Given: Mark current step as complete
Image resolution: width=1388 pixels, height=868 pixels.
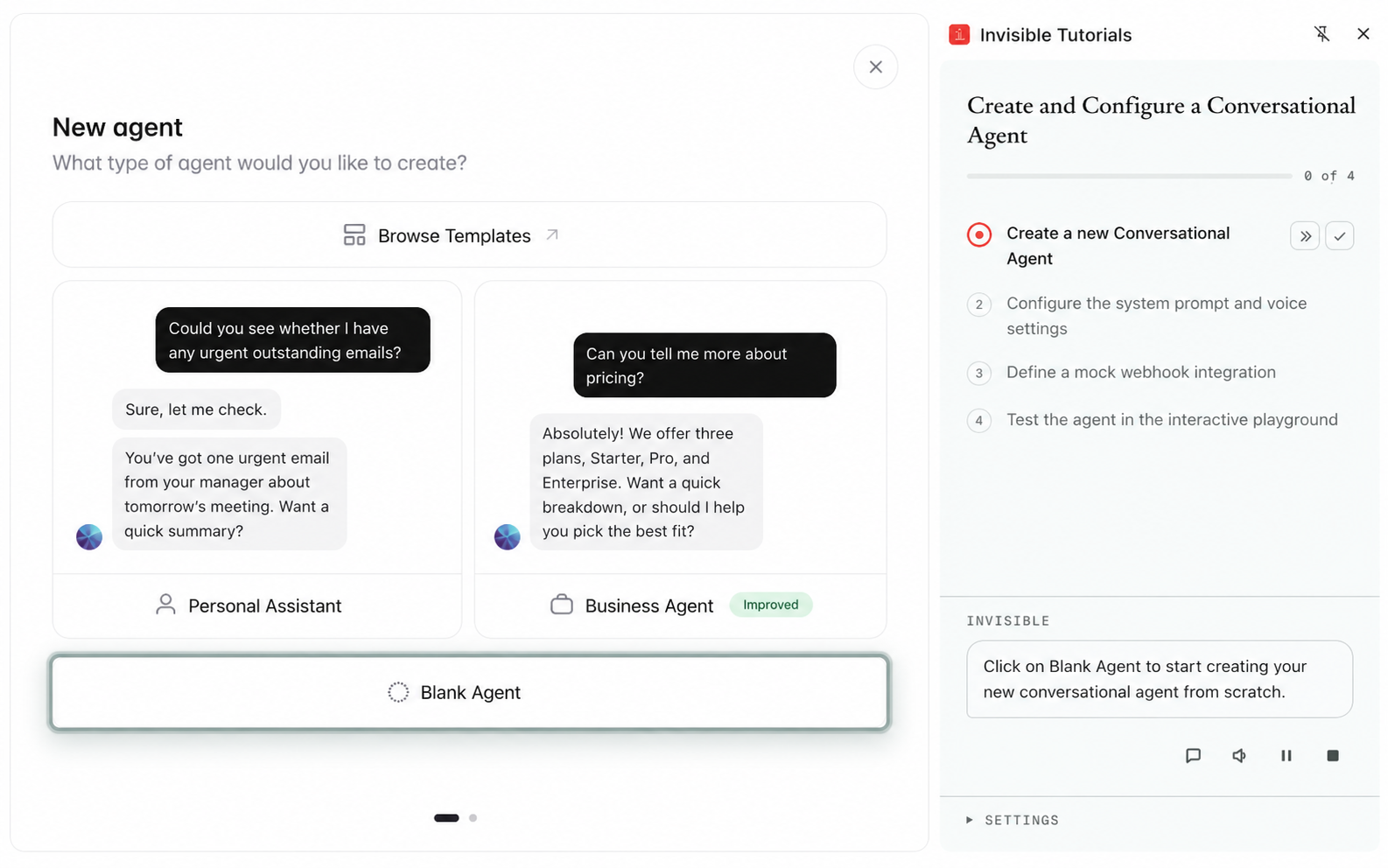Looking at the screenshot, I should tap(1340, 236).
